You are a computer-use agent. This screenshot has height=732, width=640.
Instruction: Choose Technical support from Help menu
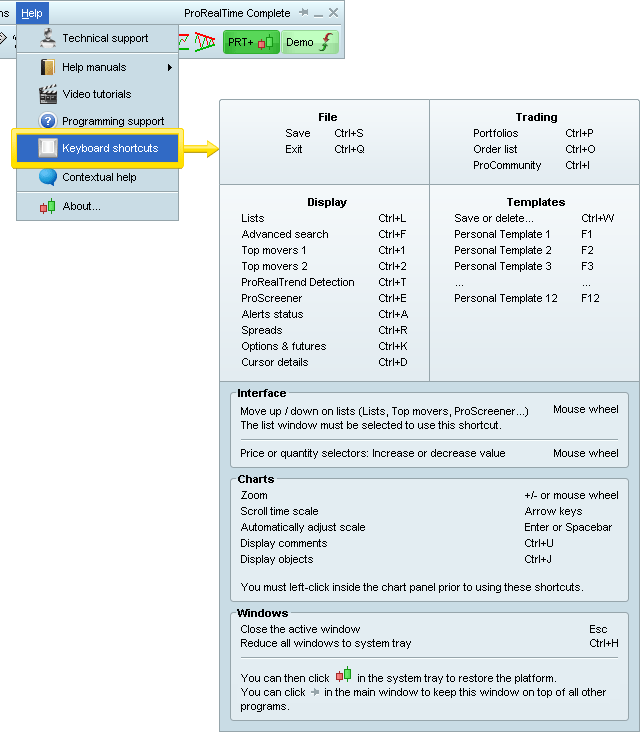pyautogui.click(x=105, y=38)
